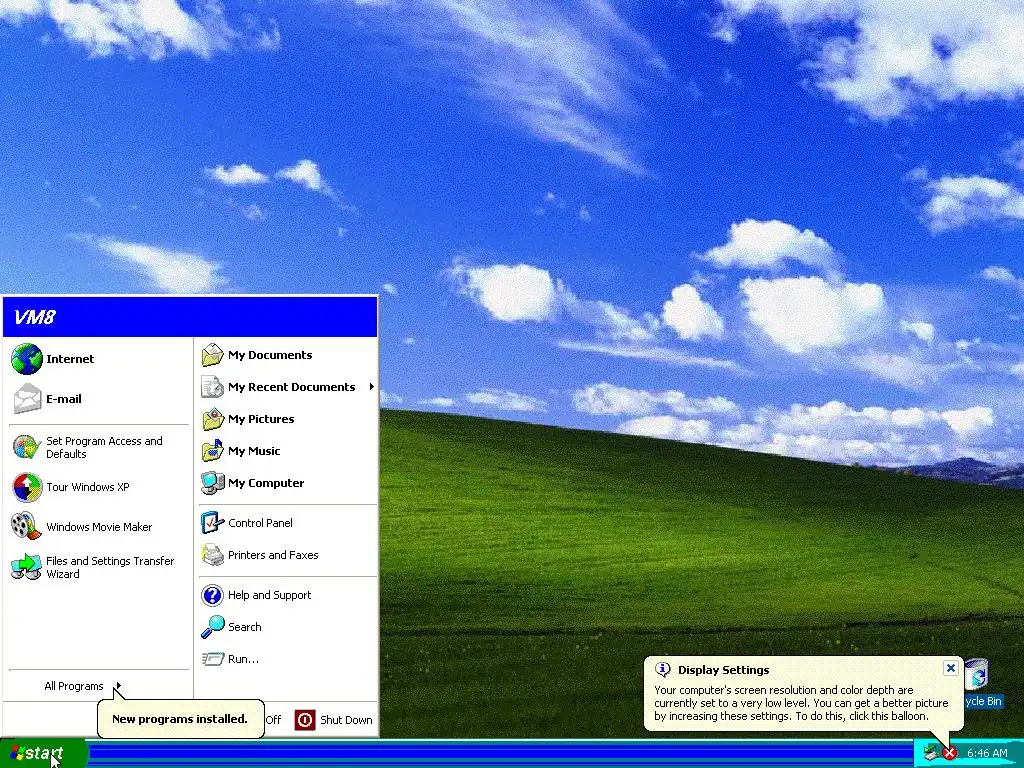This screenshot has height=768, width=1024.
Task: Click the Windows Movie Maker label
Action: 99,526
